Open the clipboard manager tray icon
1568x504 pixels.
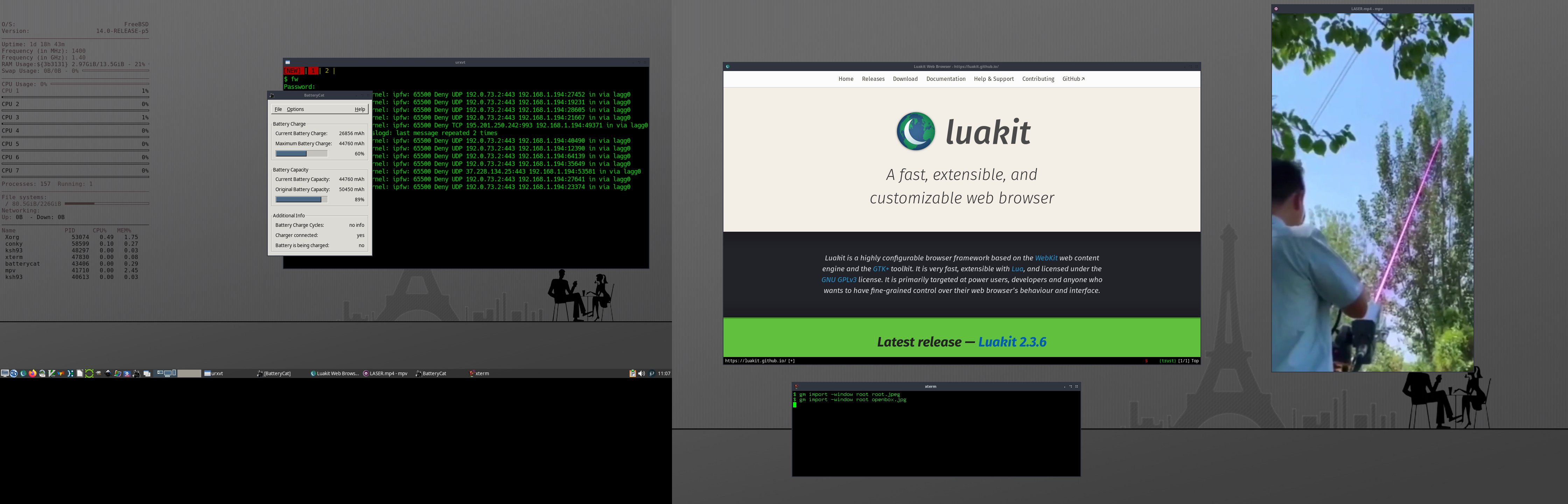(633, 373)
